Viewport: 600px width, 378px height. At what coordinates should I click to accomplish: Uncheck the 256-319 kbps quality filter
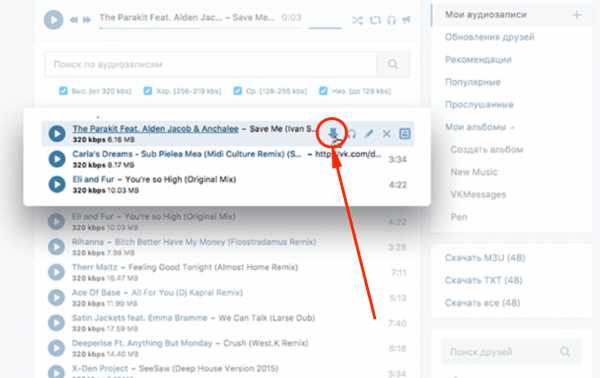(148, 91)
